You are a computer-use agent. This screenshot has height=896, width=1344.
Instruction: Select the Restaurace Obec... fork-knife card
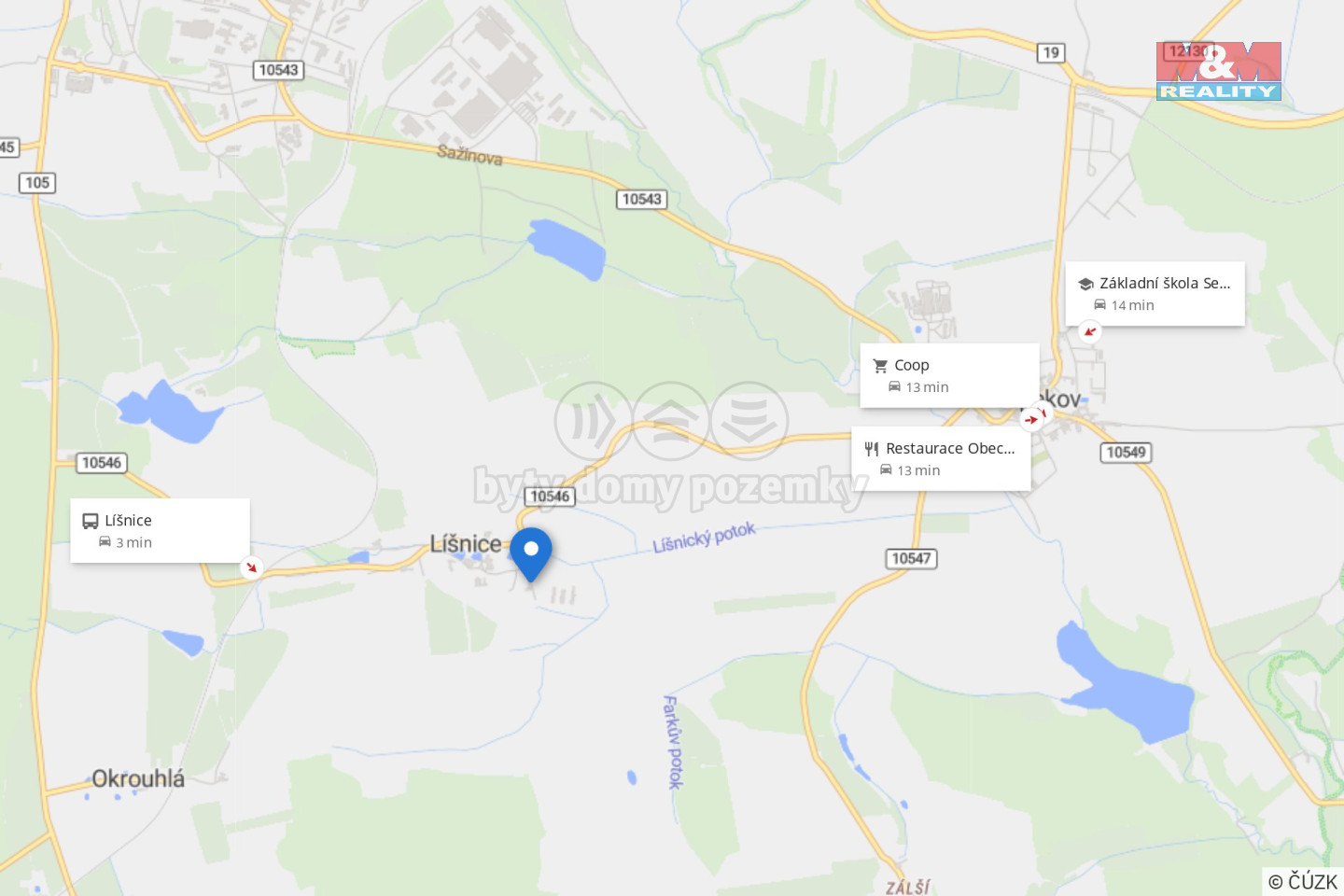[941, 458]
